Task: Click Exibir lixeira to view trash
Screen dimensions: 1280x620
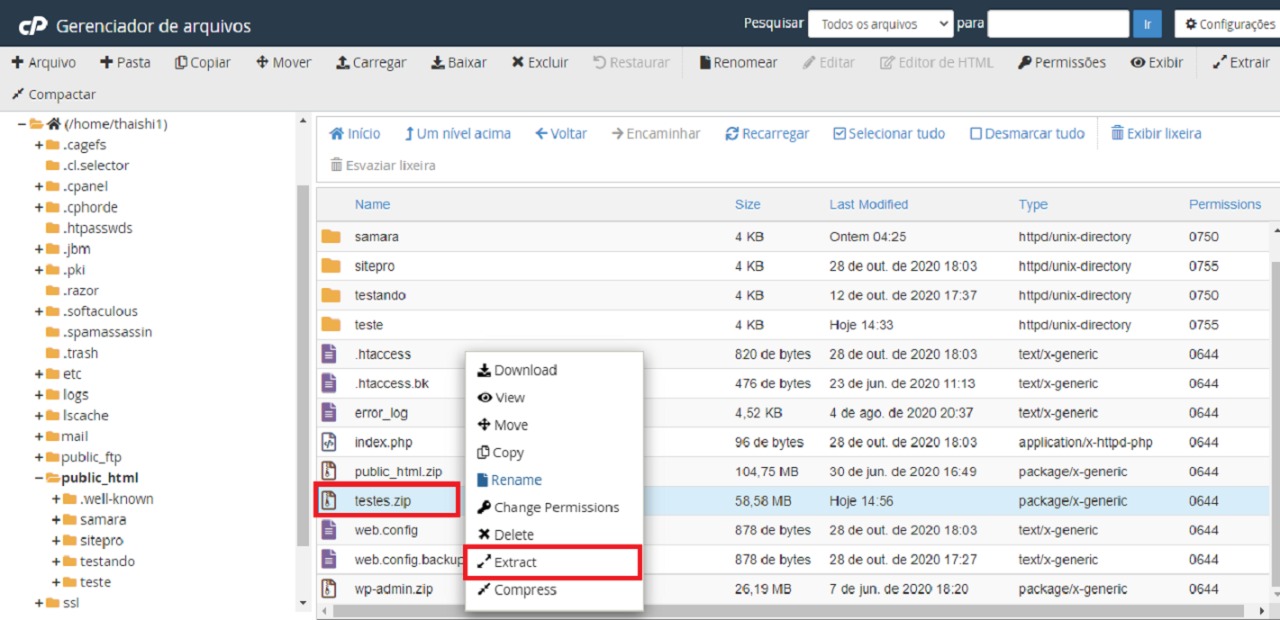Action: (x=1156, y=133)
